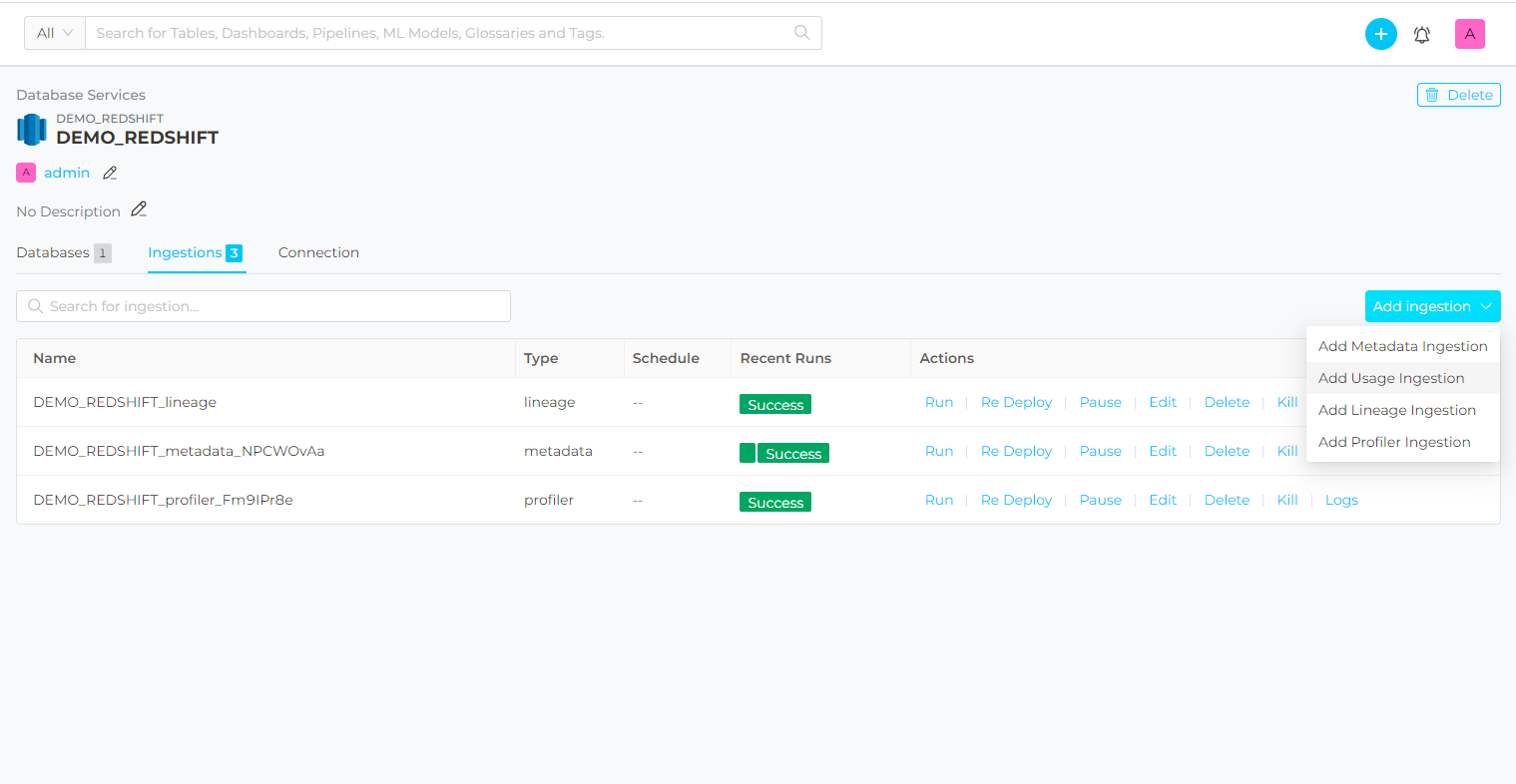Click the blue plus add icon
Screen dimensions: 1516x784
click(1380, 34)
